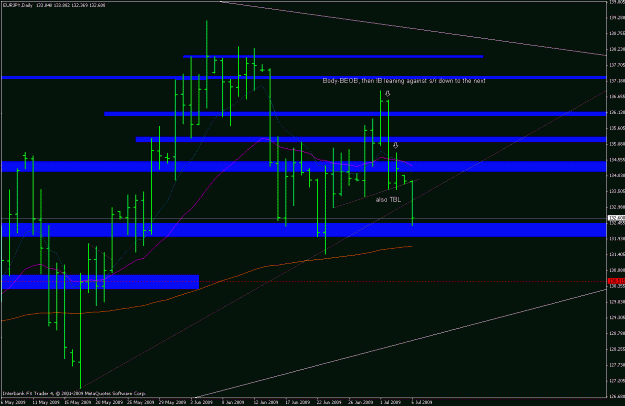This screenshot has height=406, width=625.
Task: Select the lower down arrow marker near the inside bar
Action: click(x=395, y=145)
